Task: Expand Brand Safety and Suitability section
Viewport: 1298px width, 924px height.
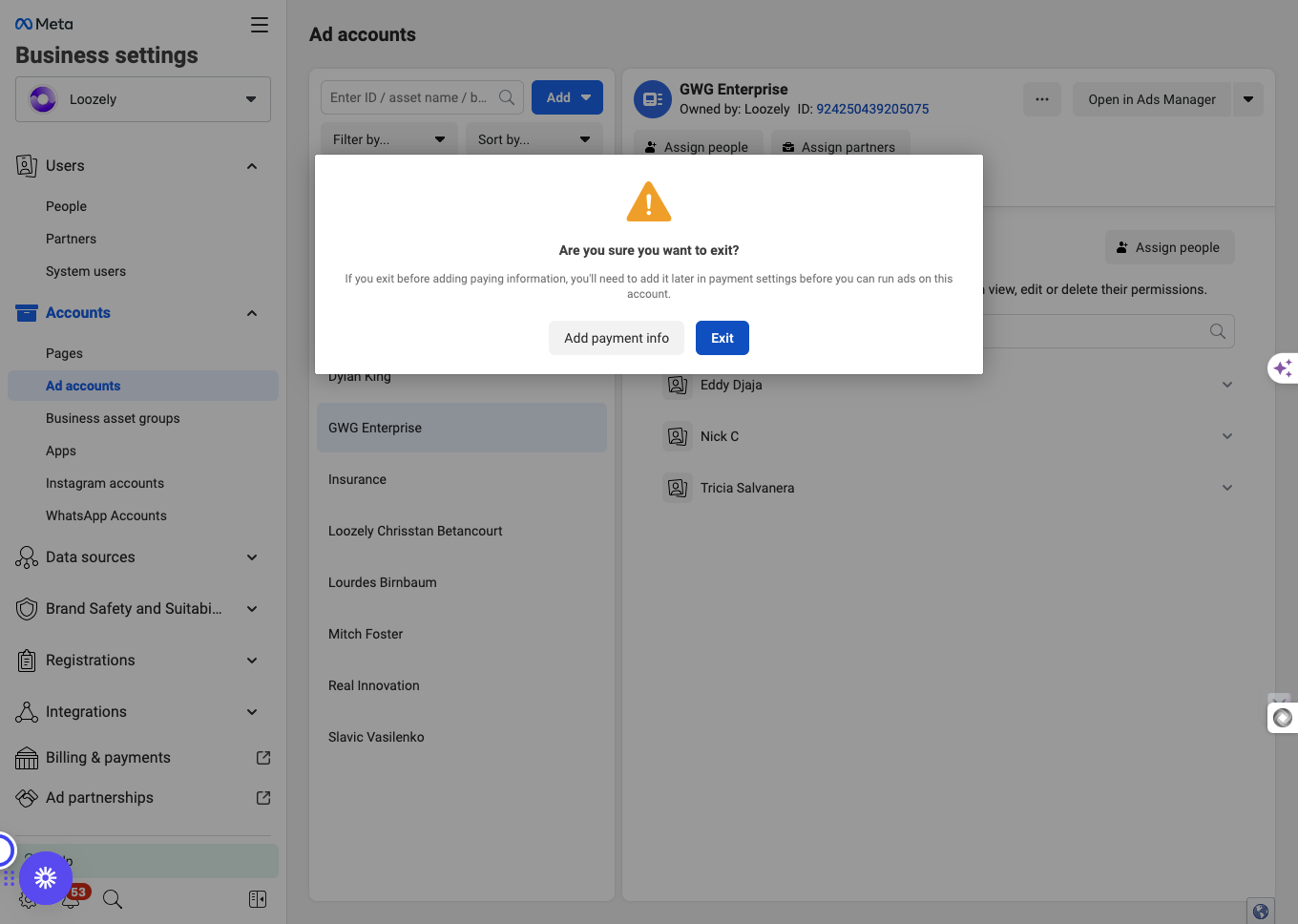Action: click(252, 609)
